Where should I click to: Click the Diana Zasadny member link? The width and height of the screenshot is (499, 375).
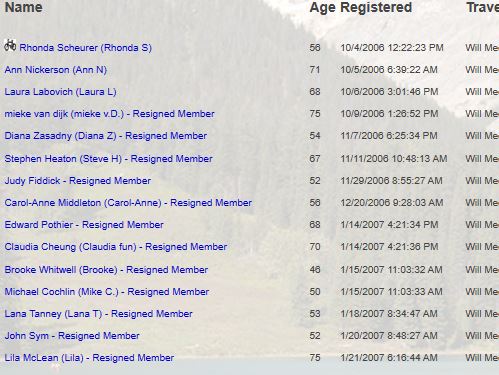pyautogui.click(x=106, y=136)
